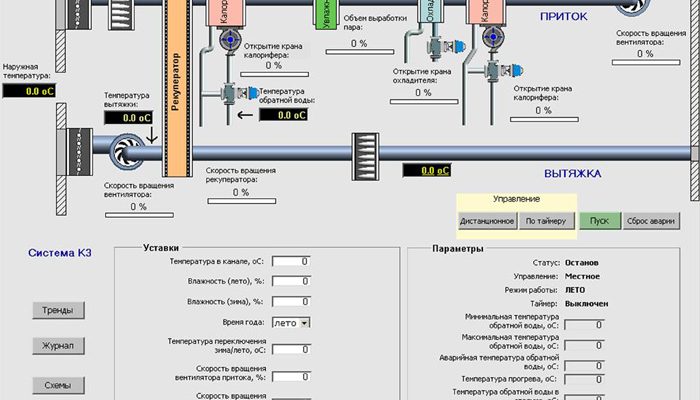
Task: Open the Тренды screen
Action: click(x=57, y=310)
